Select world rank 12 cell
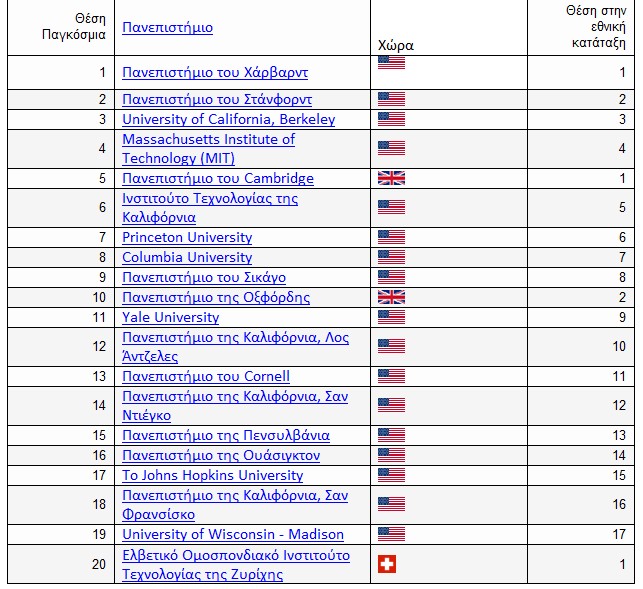The image size is (643, 589). (x=61, y=347)
